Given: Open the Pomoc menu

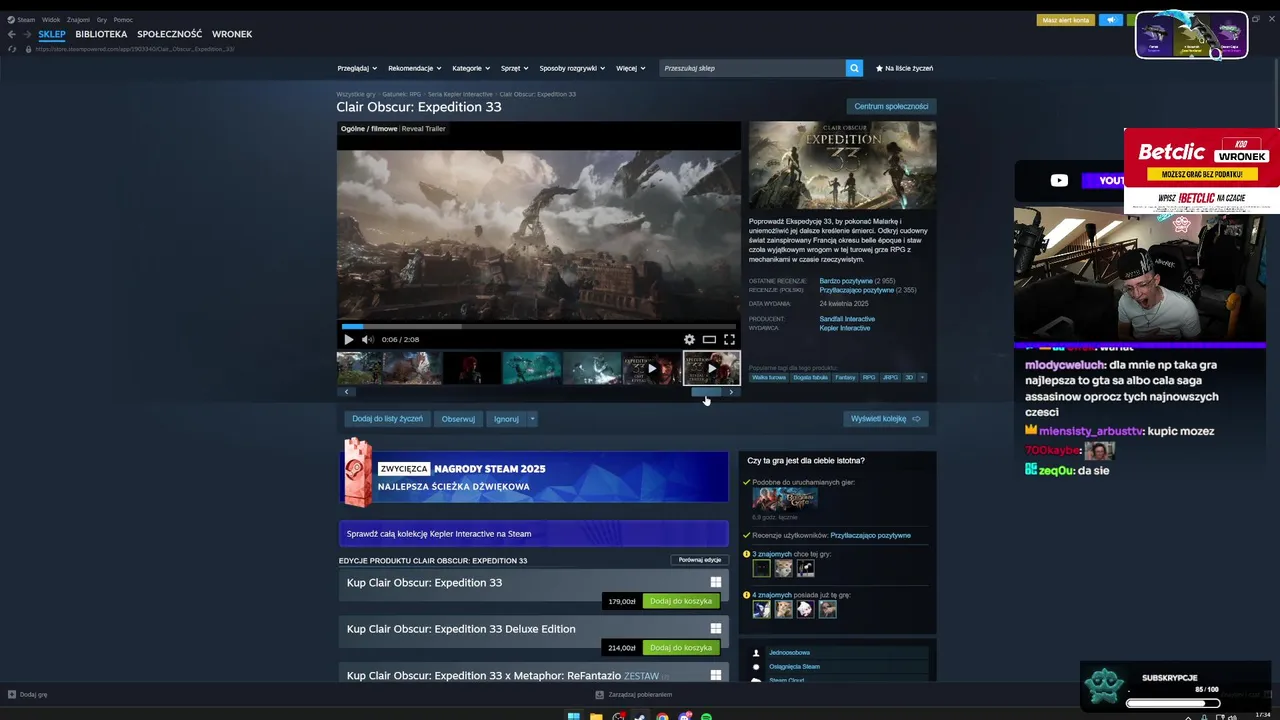Looking at the screenshot, I should coord(123,20).
